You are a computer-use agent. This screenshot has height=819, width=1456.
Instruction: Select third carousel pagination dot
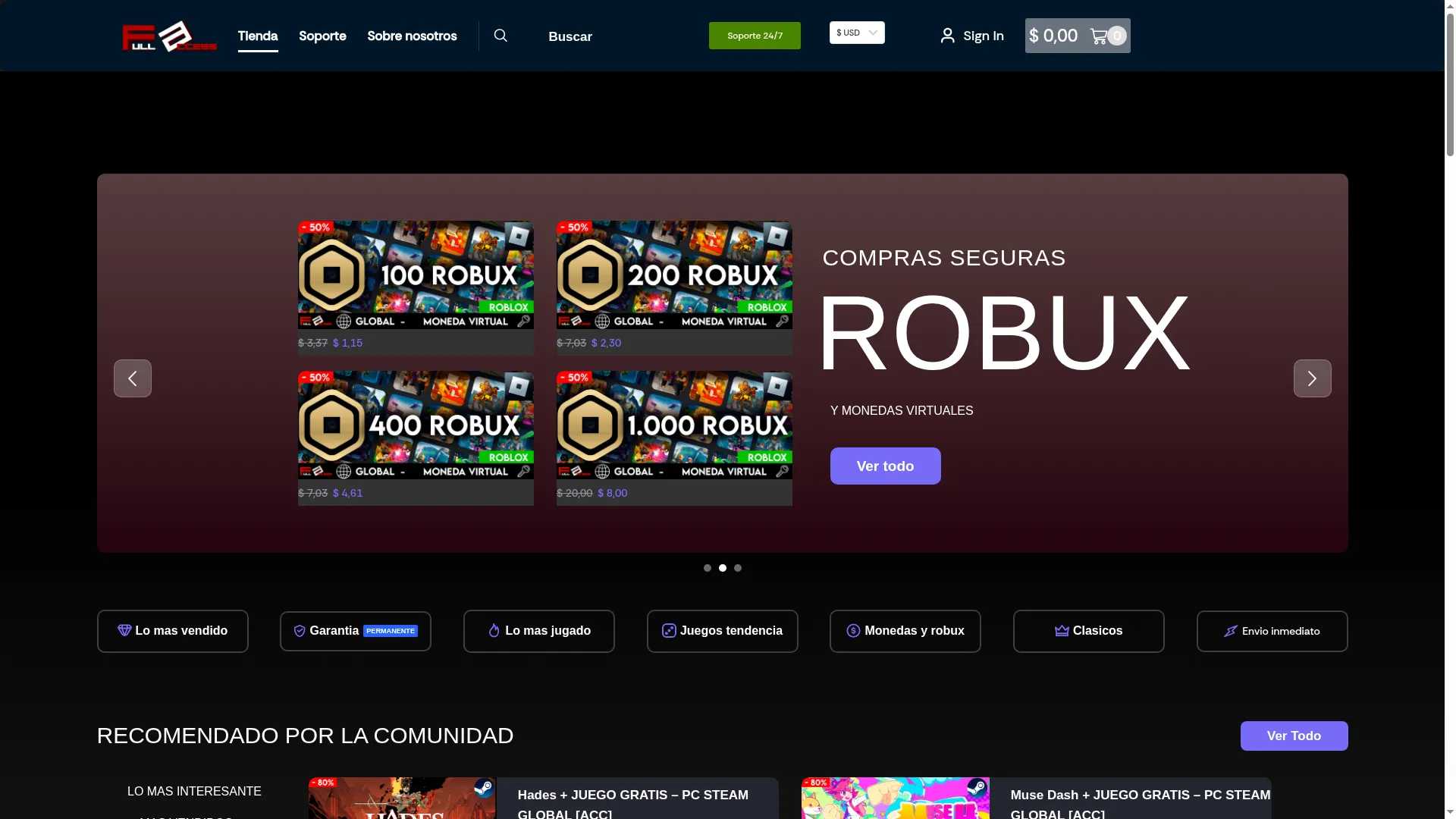[x=738, y=568]
